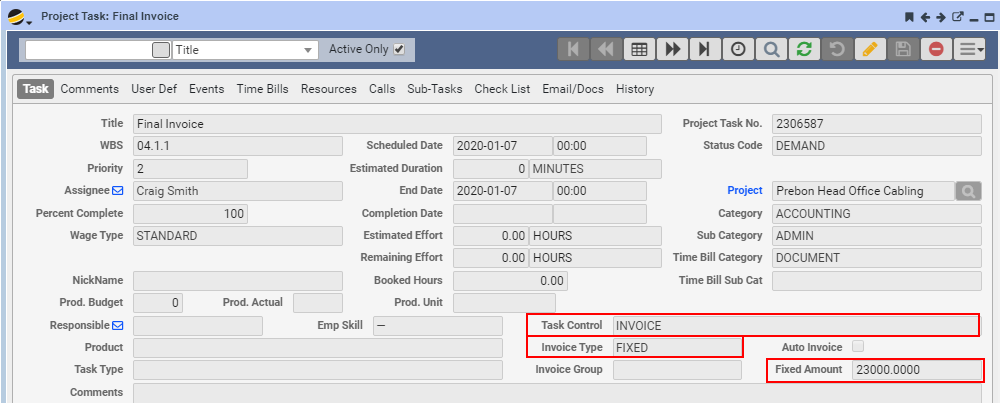The image size is (1000, 403).
Task: Jump to the last record
Action: (705, 49)
